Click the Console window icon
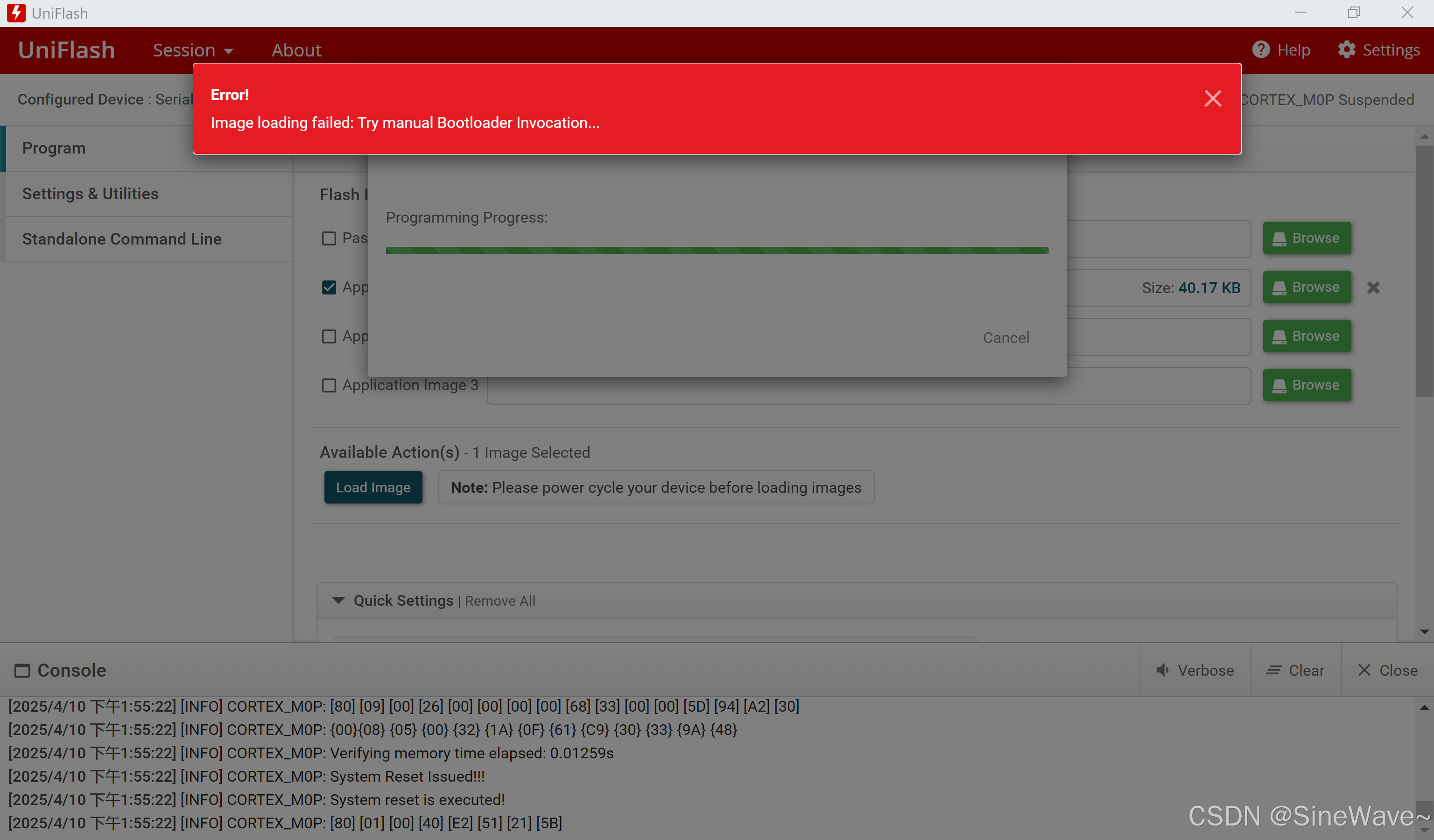1434x840 pixels. pos(22,671)
